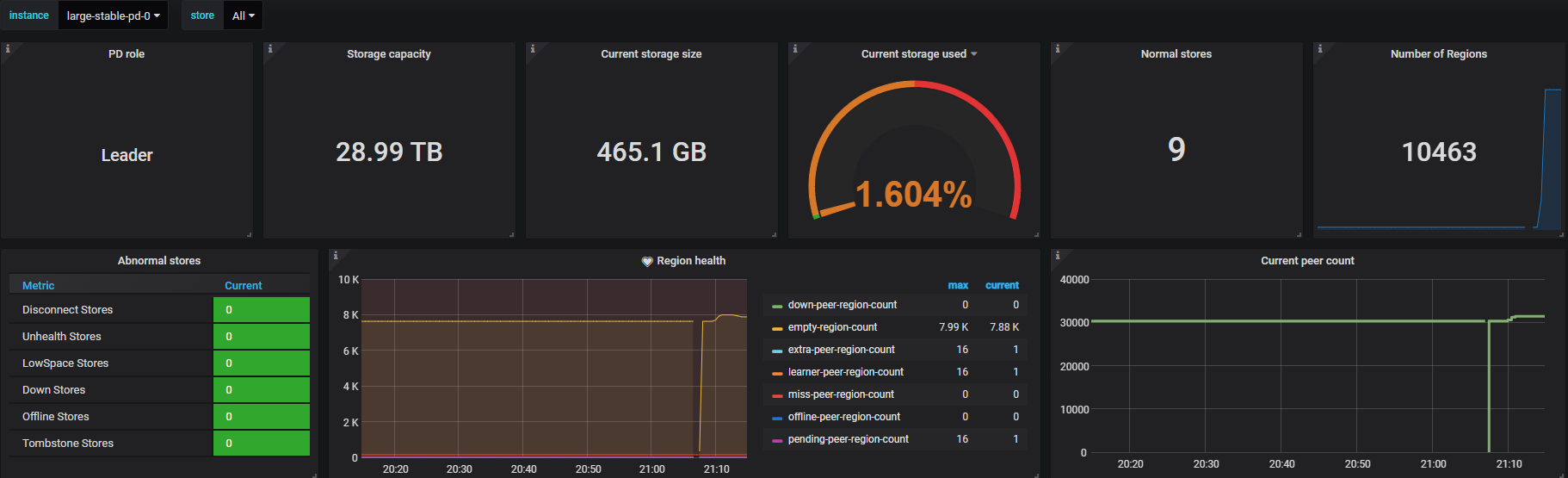Open the Current storage used panel menu
The height and width of the screenshot is (478, 1568).
pos(918,54)
